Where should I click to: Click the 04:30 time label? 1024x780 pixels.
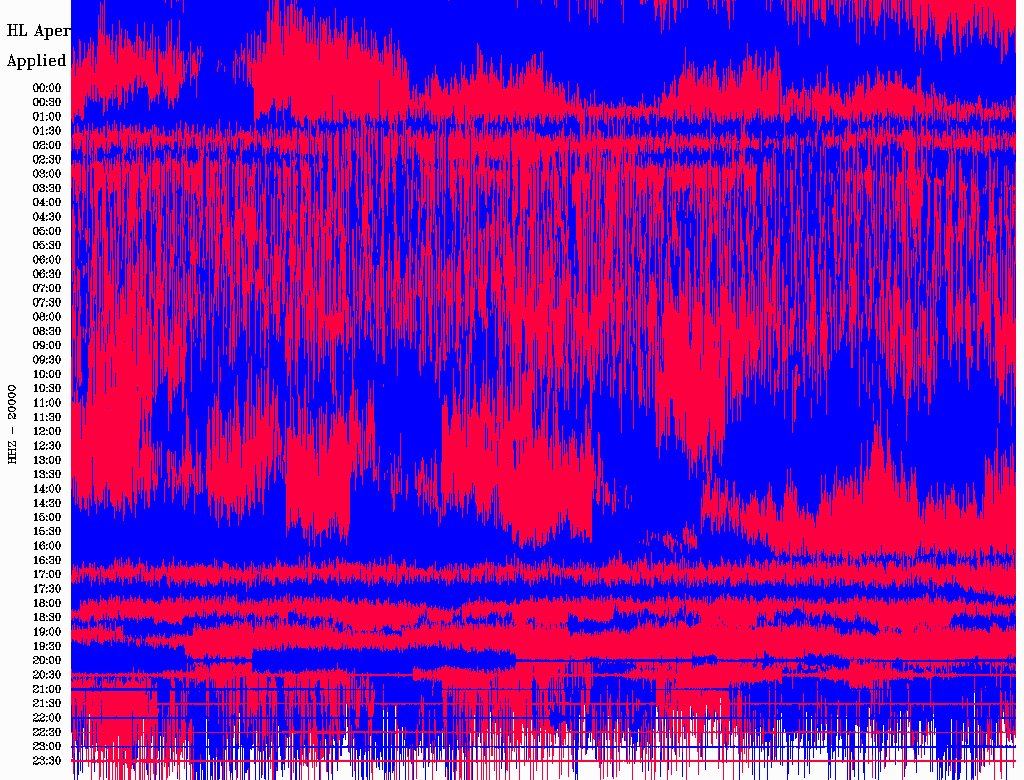coord(47,216)
